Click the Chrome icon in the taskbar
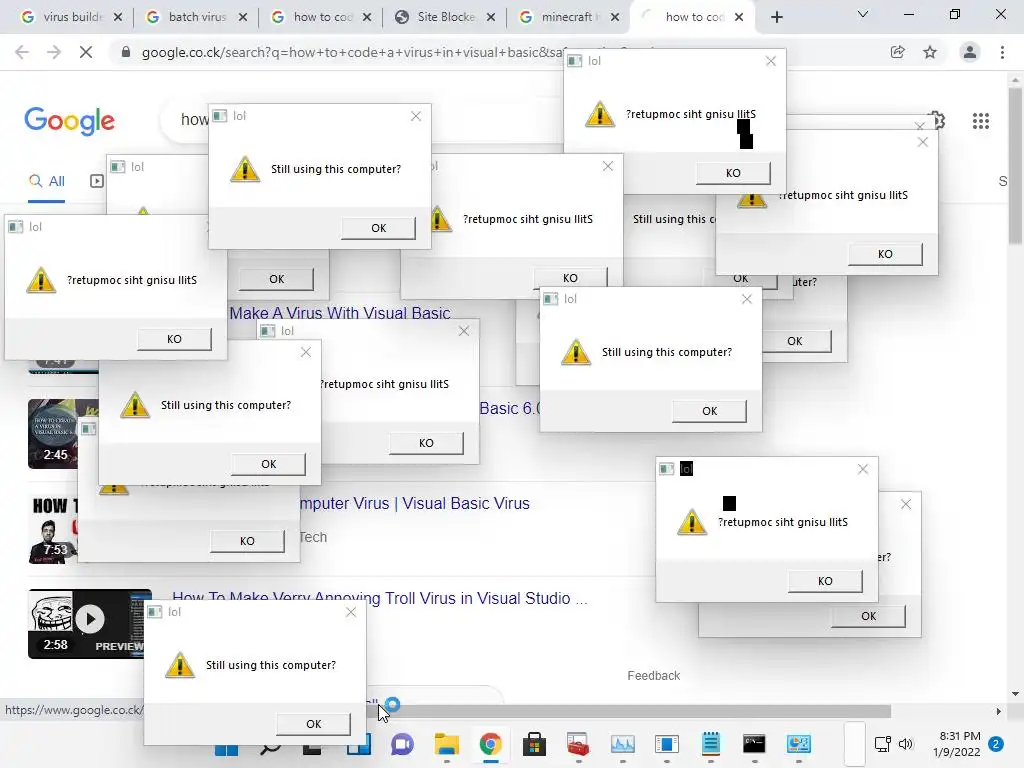The image size is (1024, 768). pos(490,744)
